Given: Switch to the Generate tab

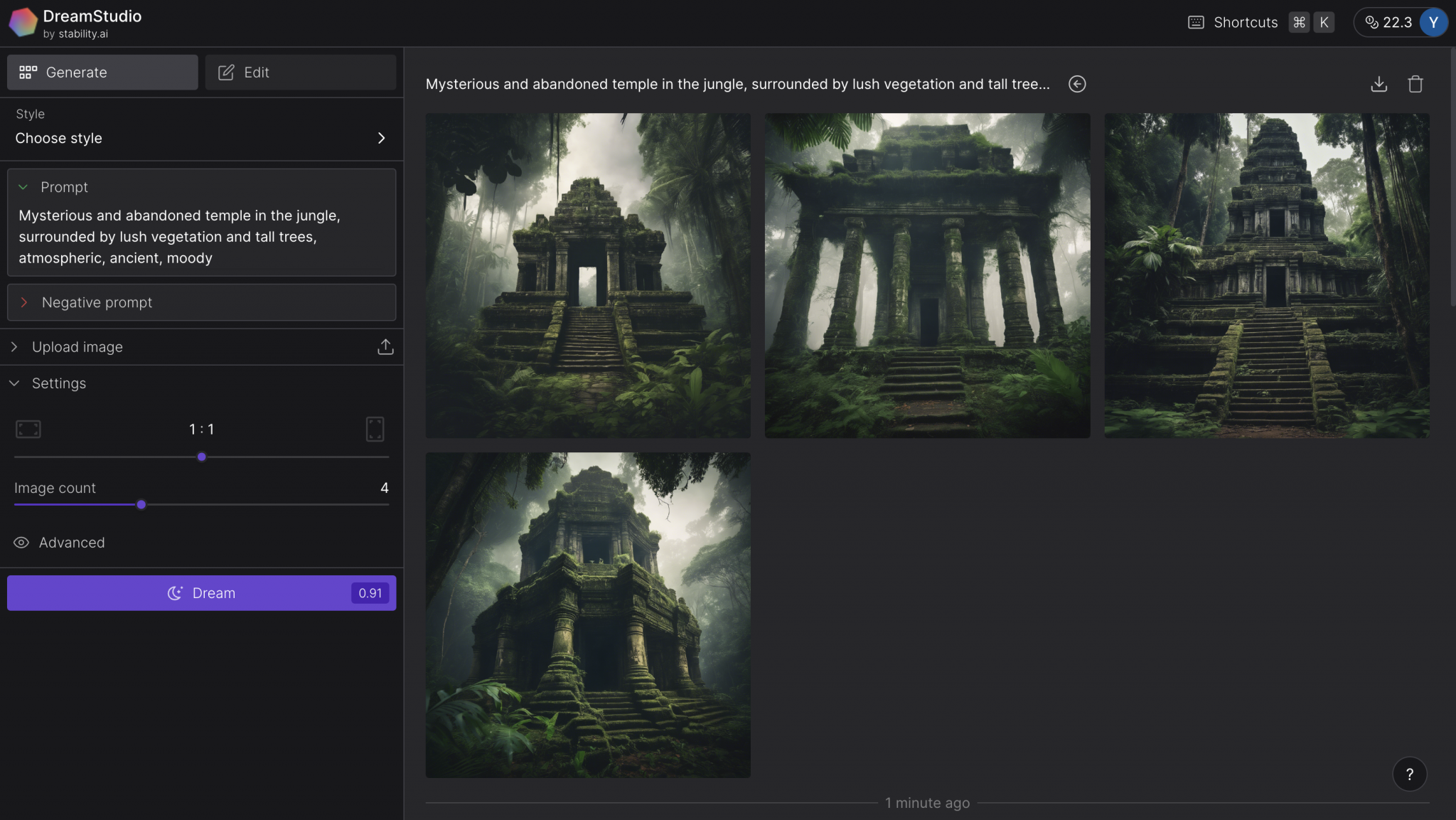Looking at the screenshot, I should (x=102, y=72).
